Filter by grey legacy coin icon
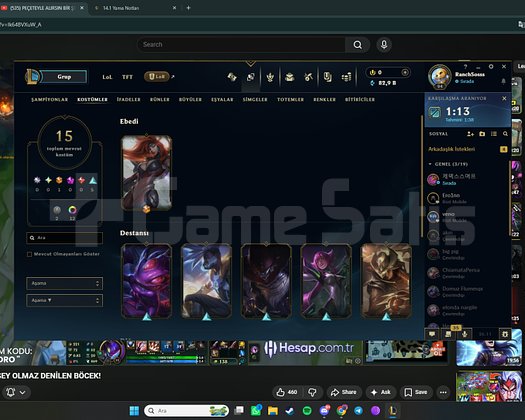This screenshot has height=420, width=525. pos(57,210)
